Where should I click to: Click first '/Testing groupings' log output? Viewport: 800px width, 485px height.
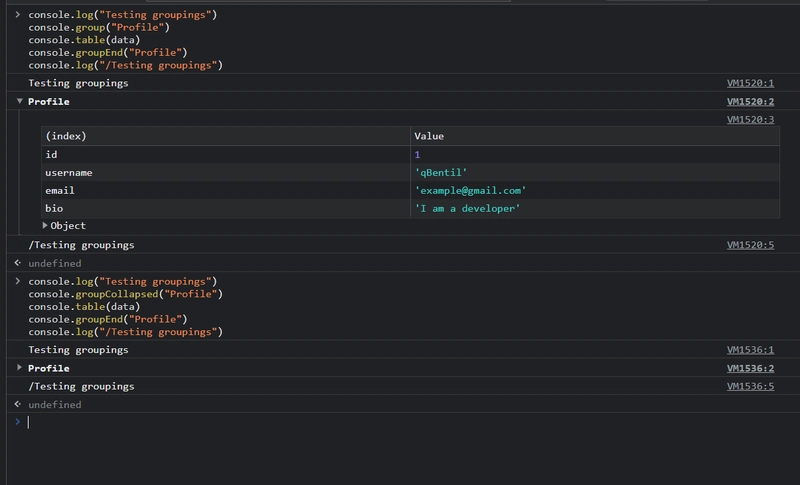pos(81,245)
